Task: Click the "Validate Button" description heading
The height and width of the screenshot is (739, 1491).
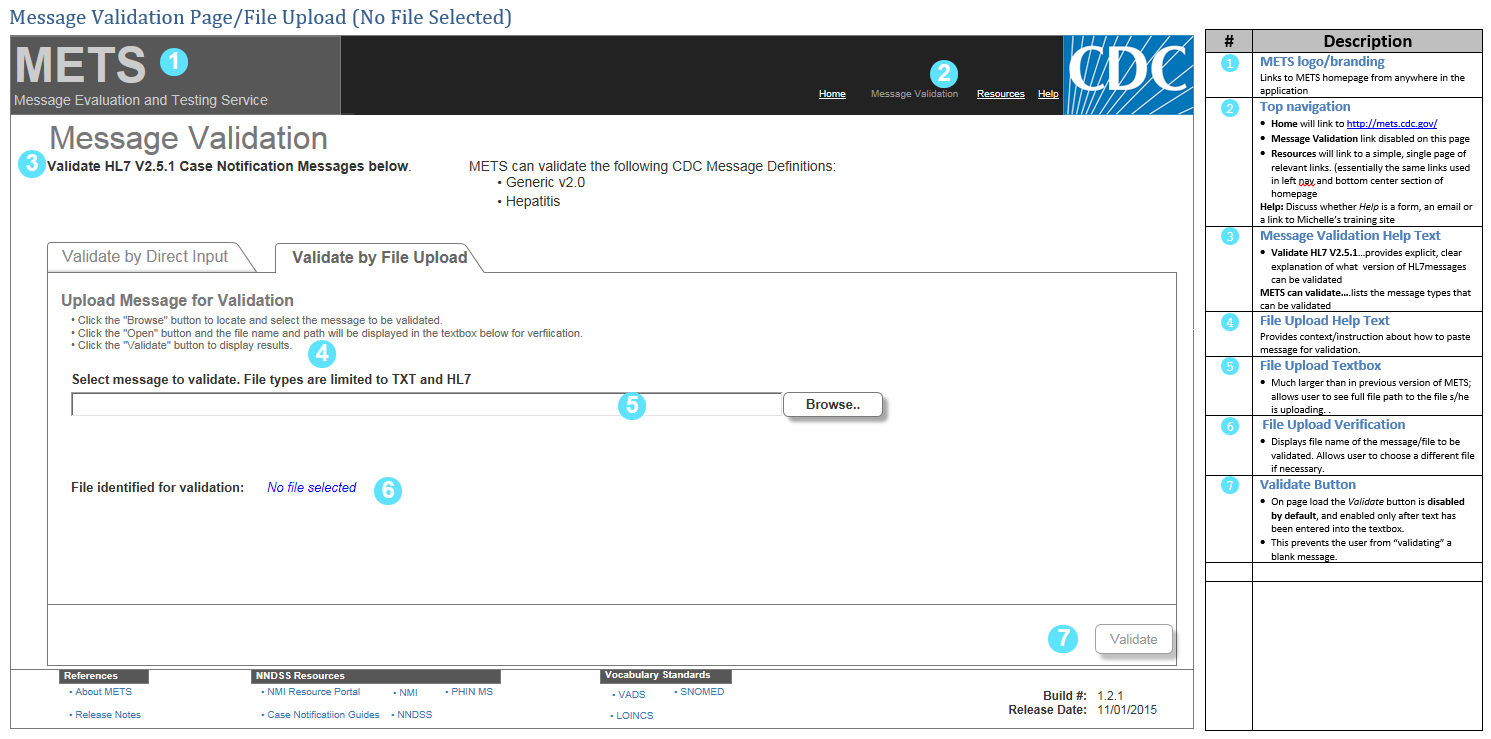Action: click(1308, 485)
